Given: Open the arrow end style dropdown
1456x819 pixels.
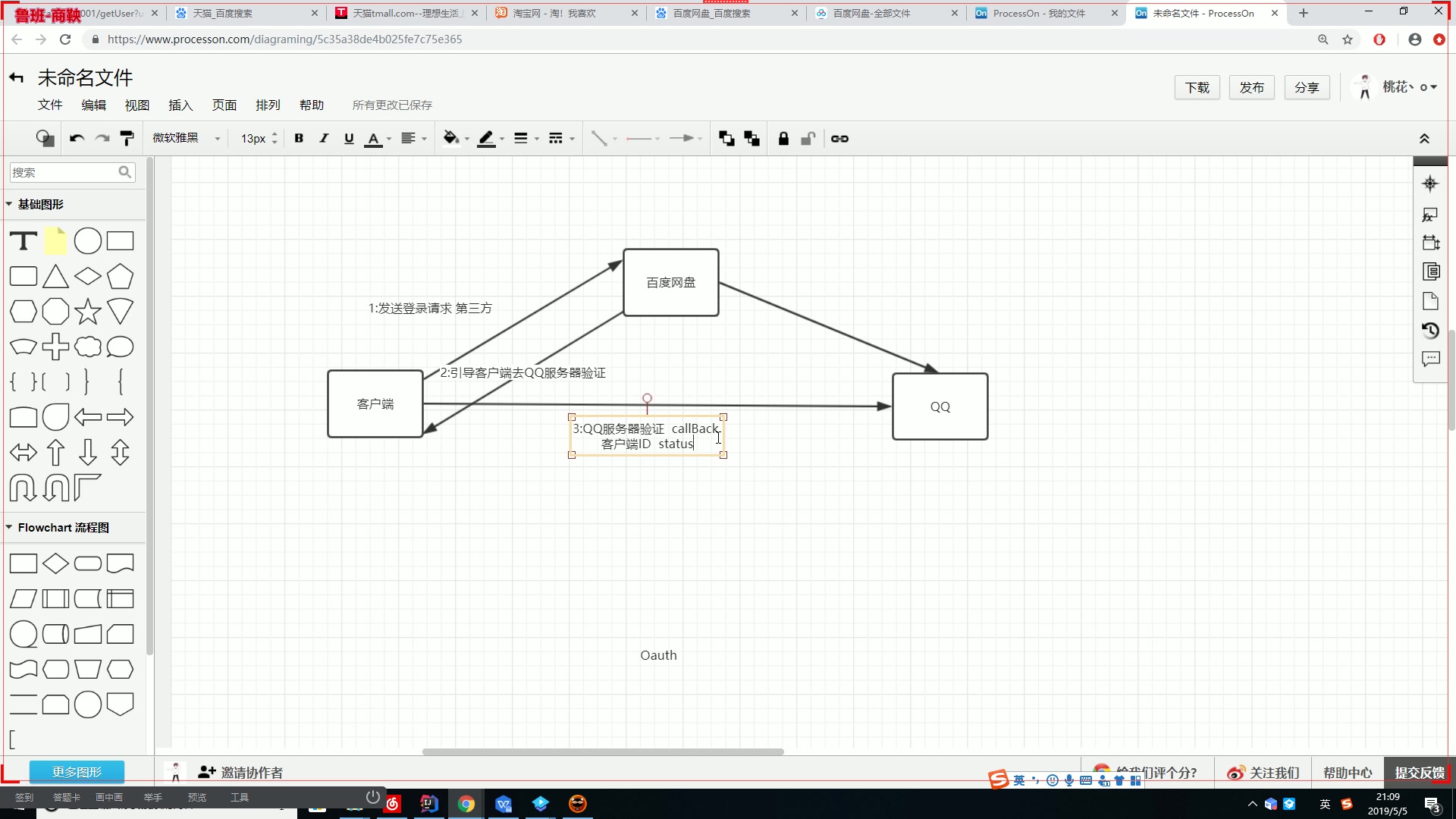Looking at the screenshot, I should pos(686,138).
